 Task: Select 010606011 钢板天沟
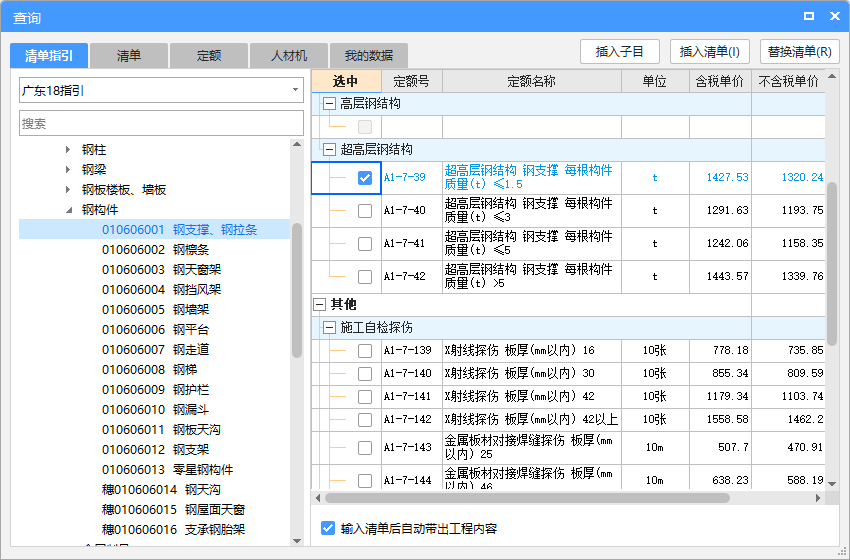coord(162,430)
